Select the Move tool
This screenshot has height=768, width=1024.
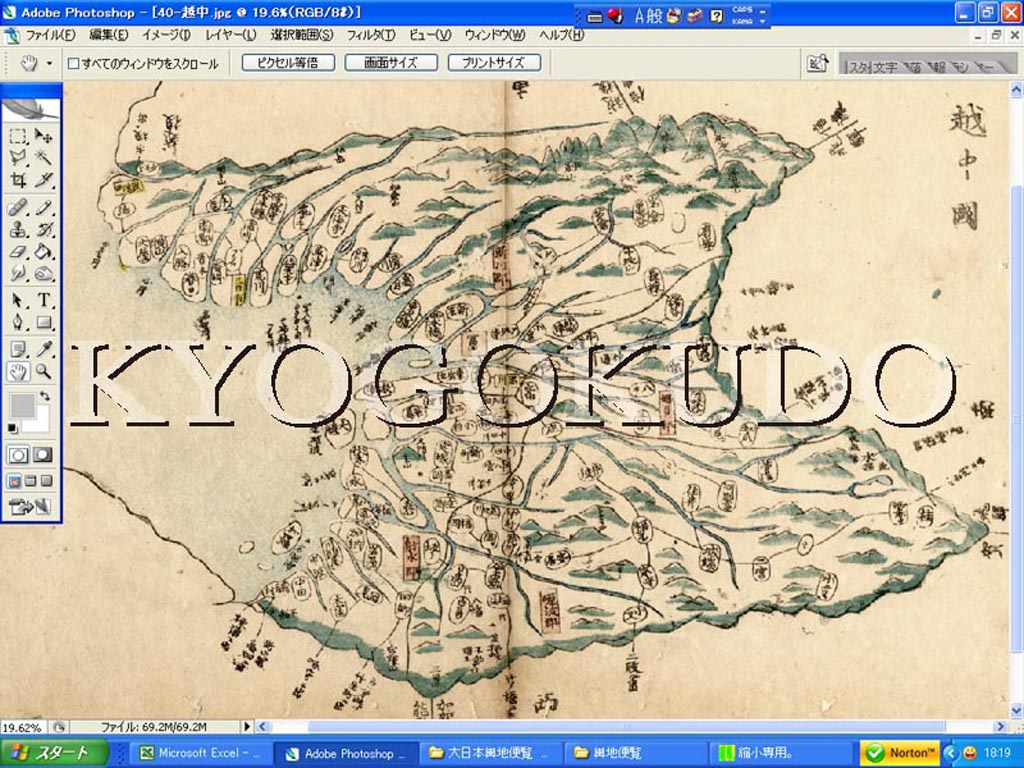point(43,136)
